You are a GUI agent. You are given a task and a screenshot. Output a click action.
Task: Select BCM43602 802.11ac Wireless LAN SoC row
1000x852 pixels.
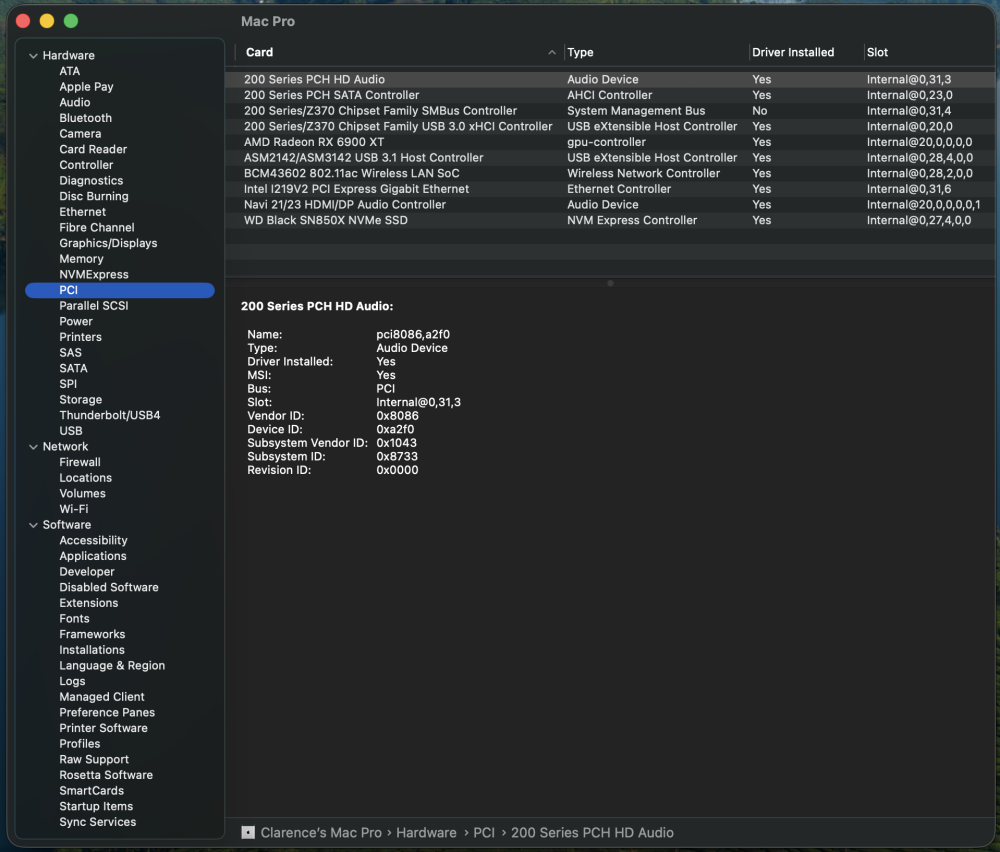click(610, 173)
